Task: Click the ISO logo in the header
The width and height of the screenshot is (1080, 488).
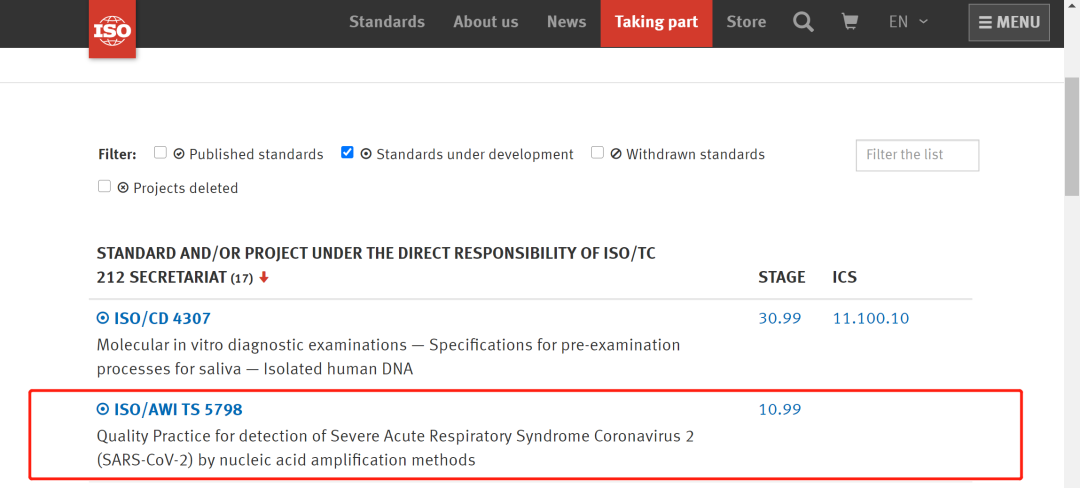Action: click(112, 29)
